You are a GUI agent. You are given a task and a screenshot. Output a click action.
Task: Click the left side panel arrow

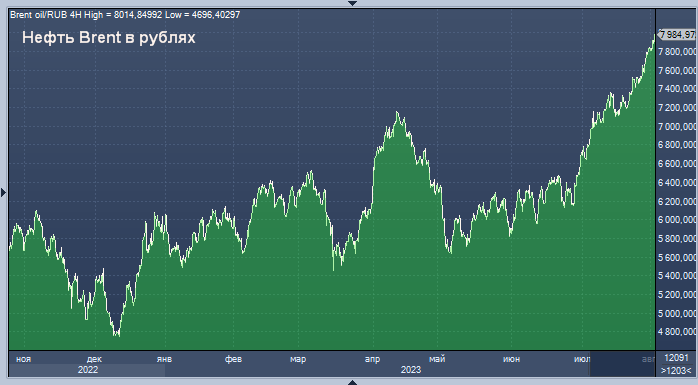pyautogui.click(x=4, y=192)
